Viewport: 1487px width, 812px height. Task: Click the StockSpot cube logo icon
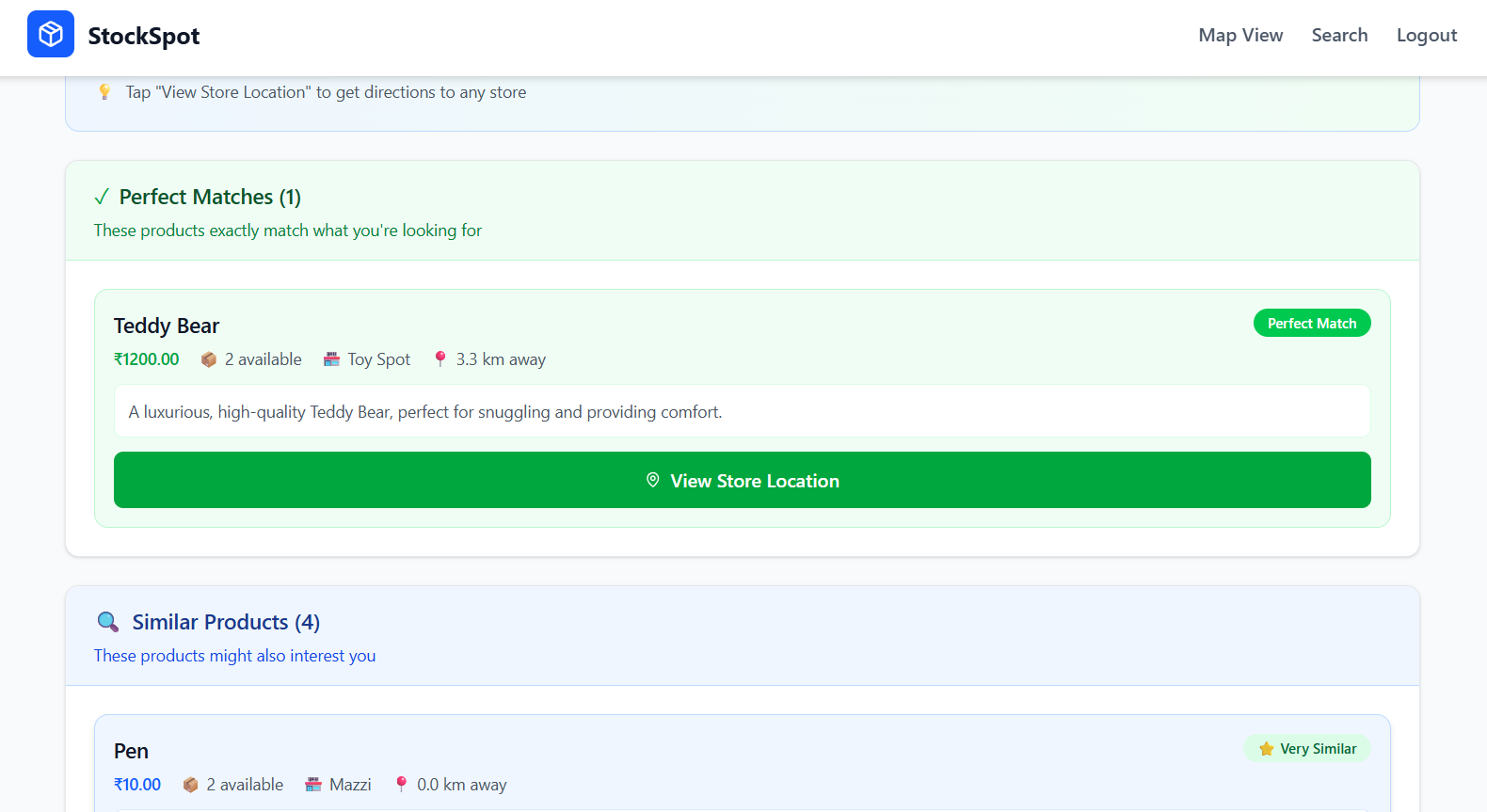coord(51,34)
